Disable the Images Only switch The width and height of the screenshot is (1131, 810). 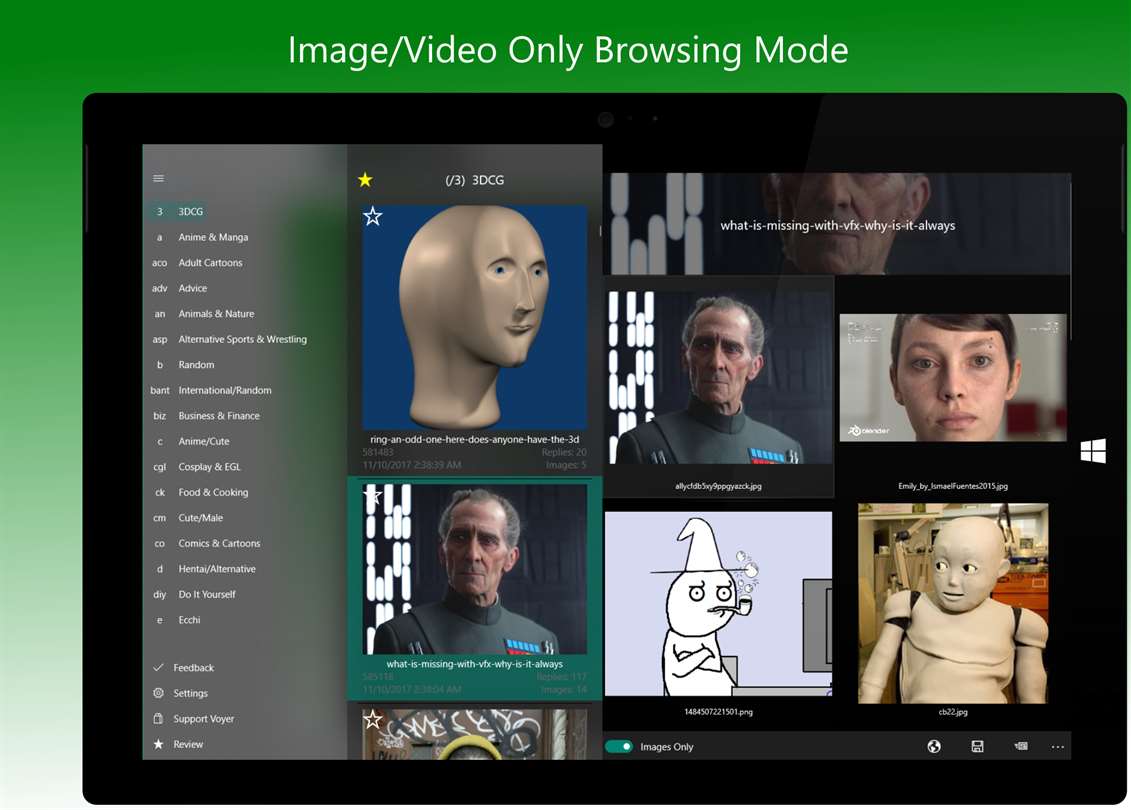pos(619,747)
